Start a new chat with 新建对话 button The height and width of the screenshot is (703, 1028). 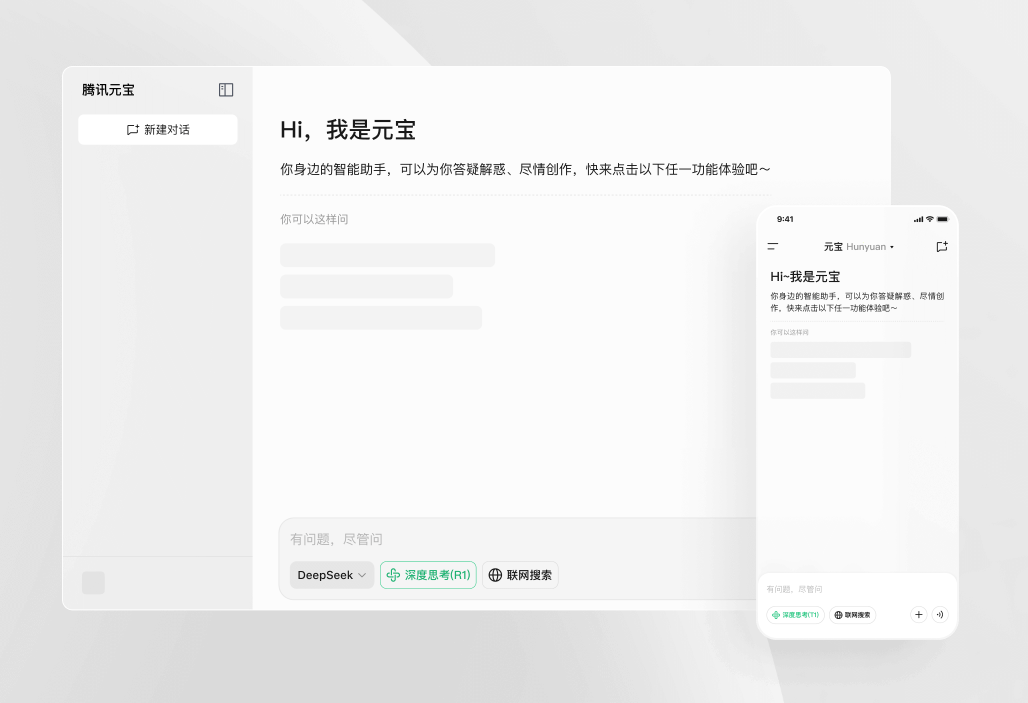[158, 130]
